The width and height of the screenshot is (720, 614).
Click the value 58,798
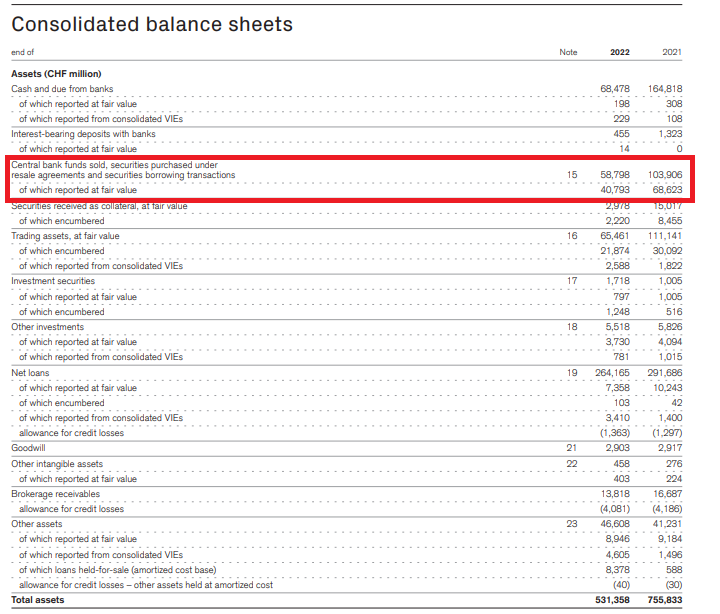[x=615, y=175]
